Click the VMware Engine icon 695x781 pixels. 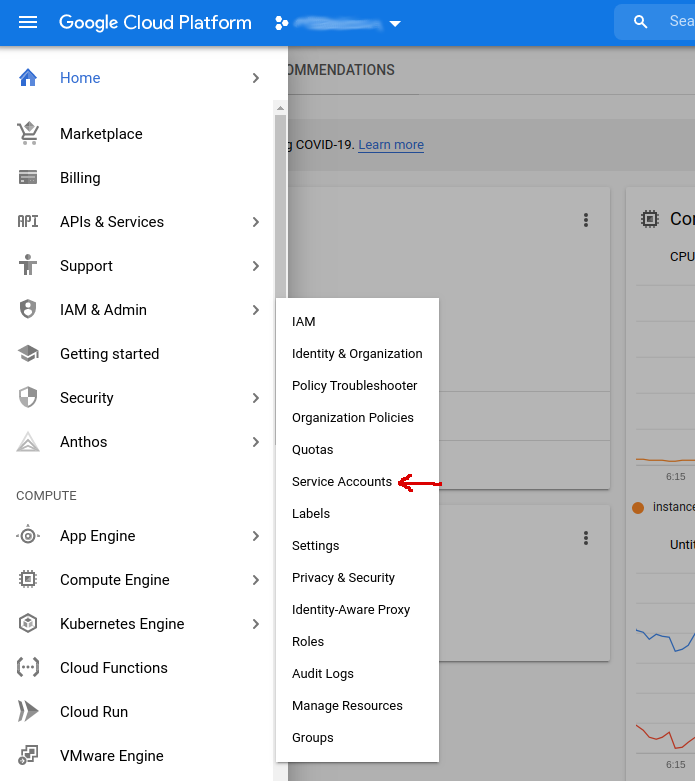(x=28, y=755)
